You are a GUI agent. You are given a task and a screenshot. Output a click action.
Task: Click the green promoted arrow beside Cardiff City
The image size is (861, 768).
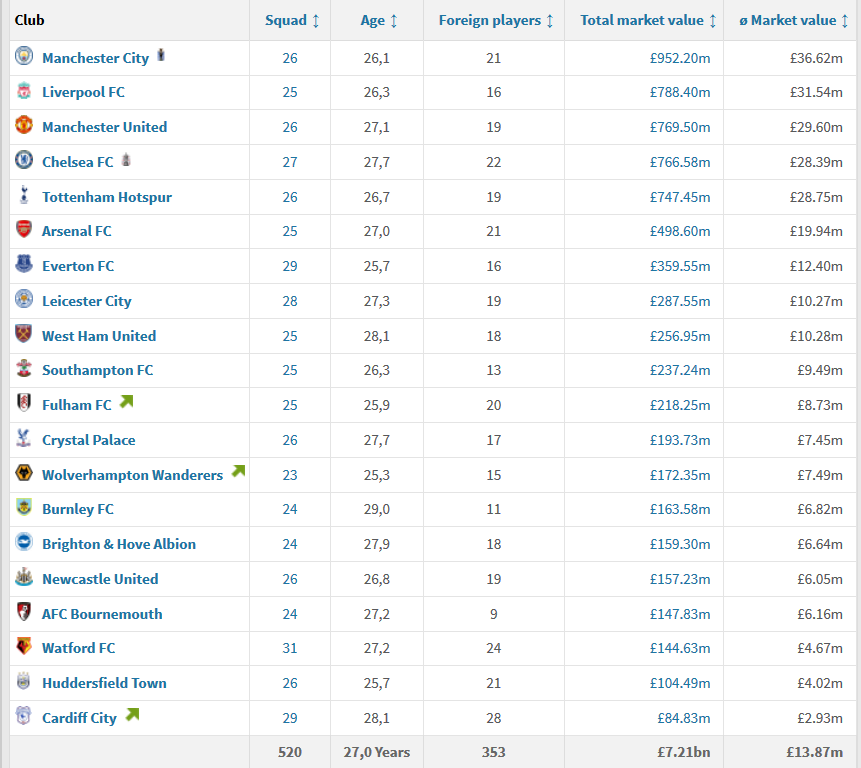(132, 714)
